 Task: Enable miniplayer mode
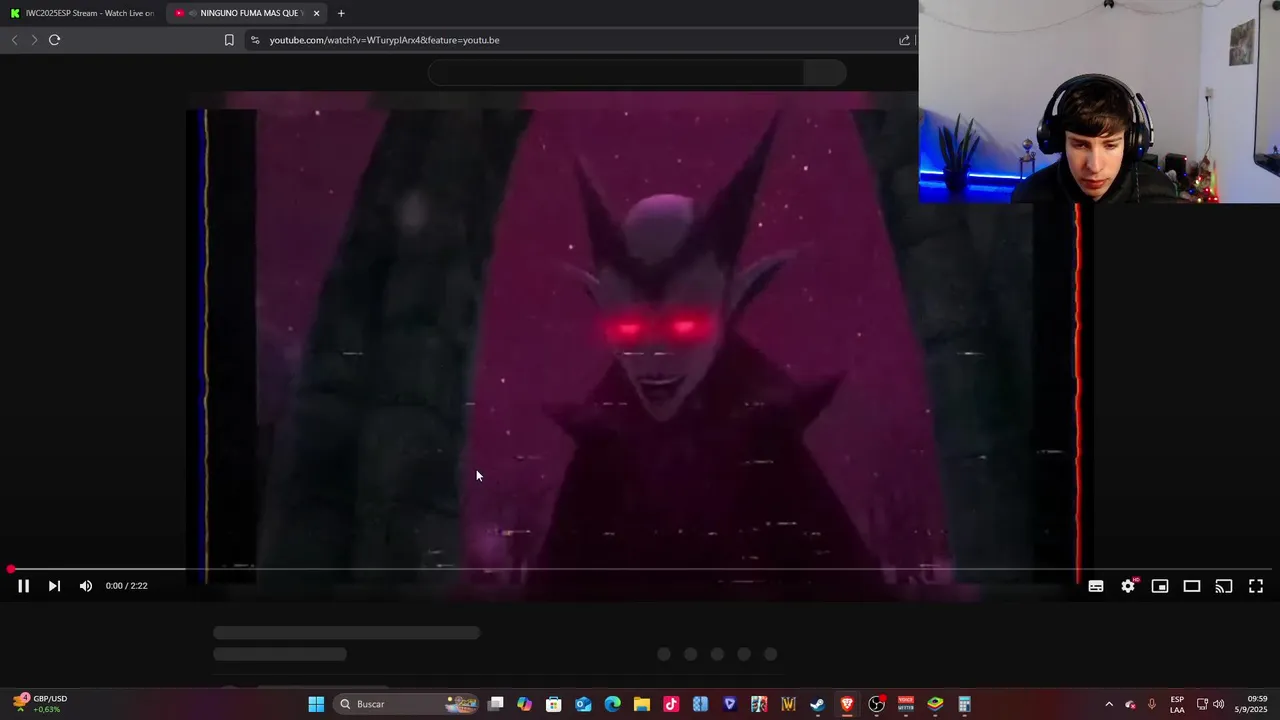click(x=1160, y=586)
